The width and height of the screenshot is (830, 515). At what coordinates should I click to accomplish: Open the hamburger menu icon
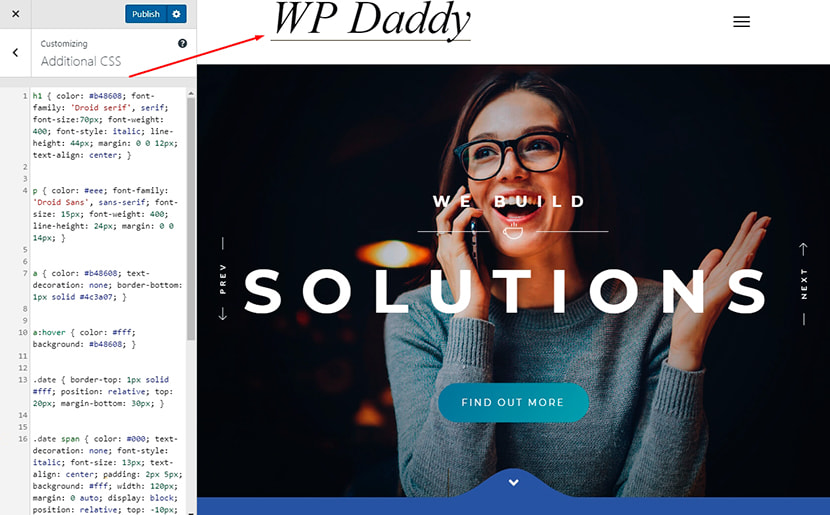[x=741, y=22]
